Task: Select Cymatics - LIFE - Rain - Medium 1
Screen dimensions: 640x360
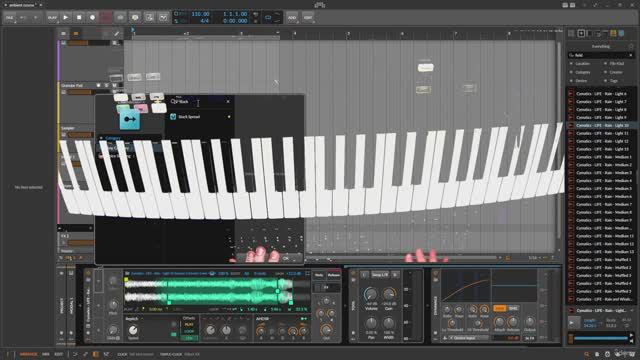Action: coord(601,157)
